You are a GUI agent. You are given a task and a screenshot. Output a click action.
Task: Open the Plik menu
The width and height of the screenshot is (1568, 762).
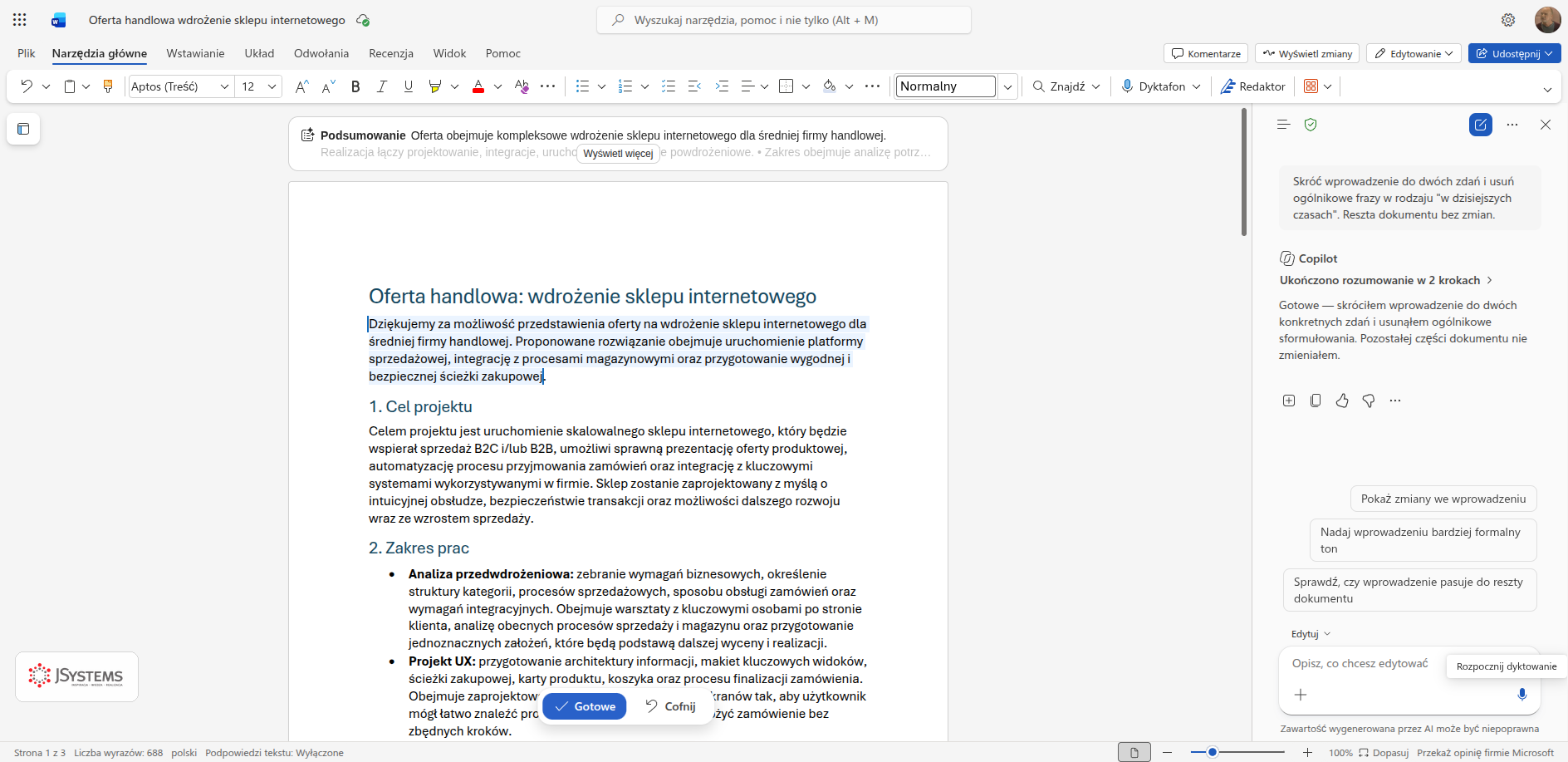point(27,53)
